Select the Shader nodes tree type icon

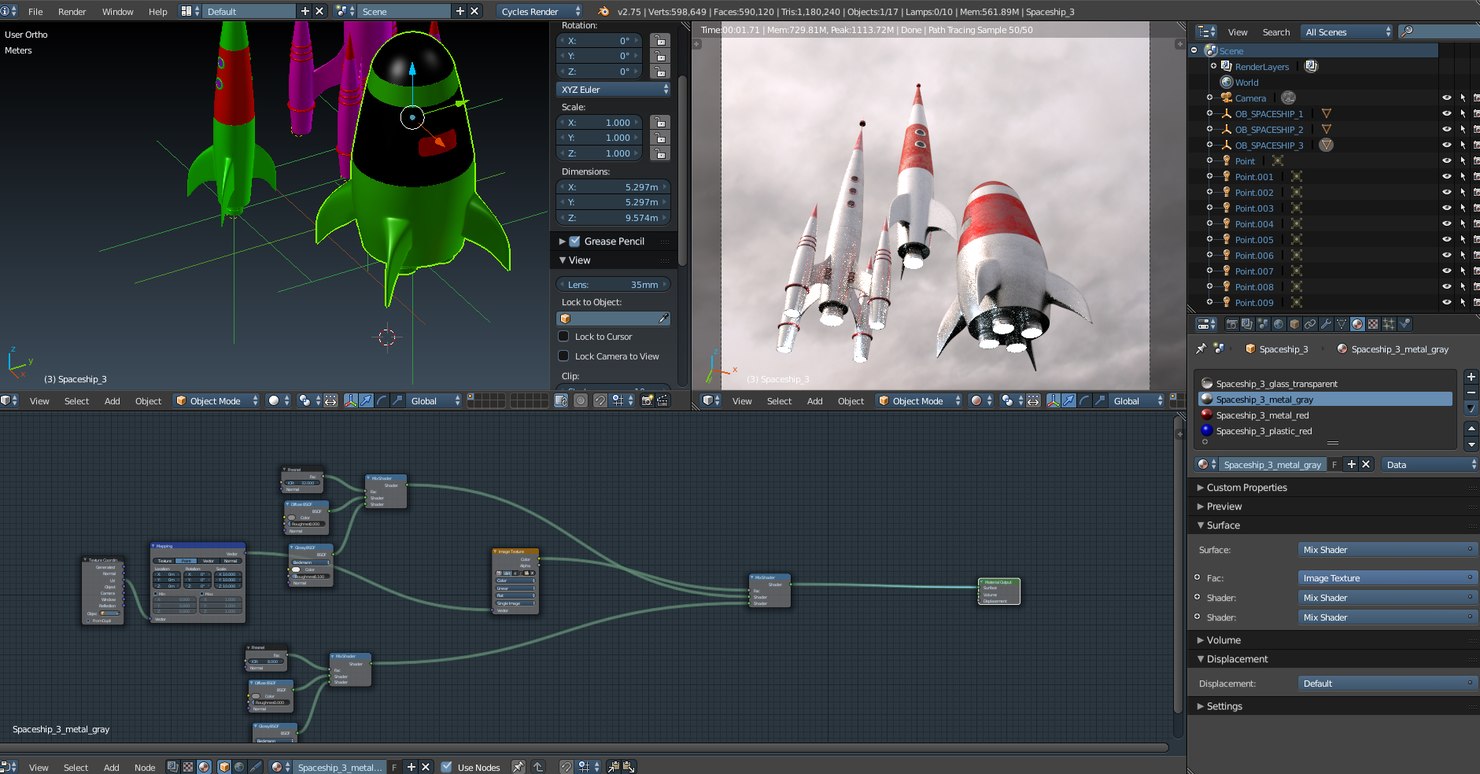coord(203,767)
